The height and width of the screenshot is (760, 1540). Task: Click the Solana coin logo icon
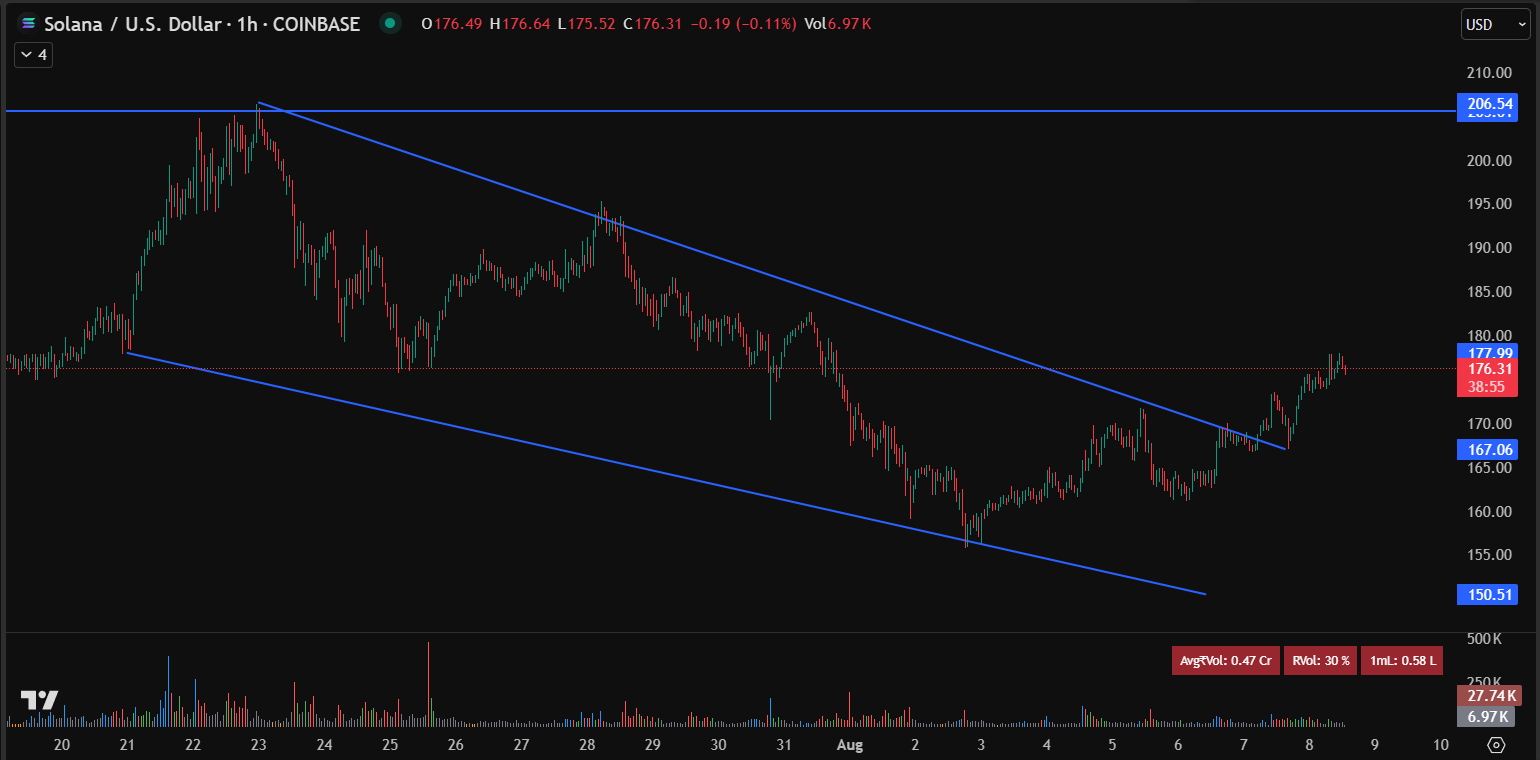point(27,24)
